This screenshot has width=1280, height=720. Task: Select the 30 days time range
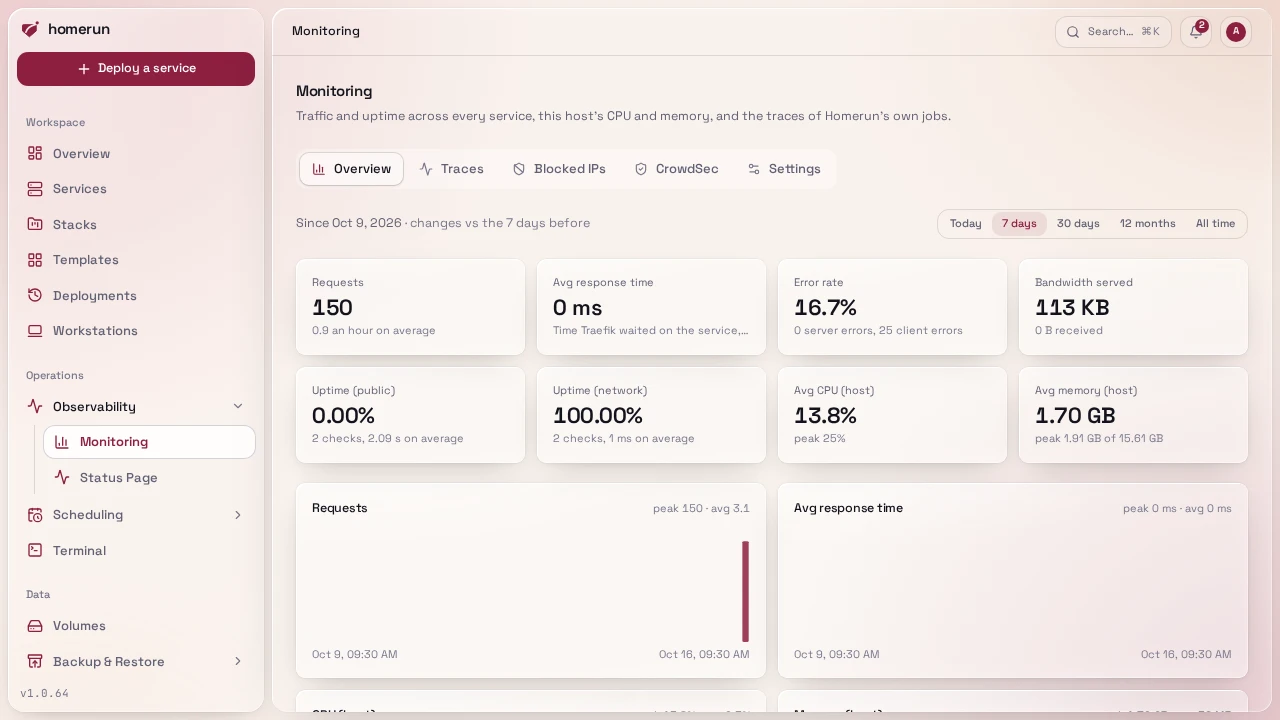coord(1078,224)
